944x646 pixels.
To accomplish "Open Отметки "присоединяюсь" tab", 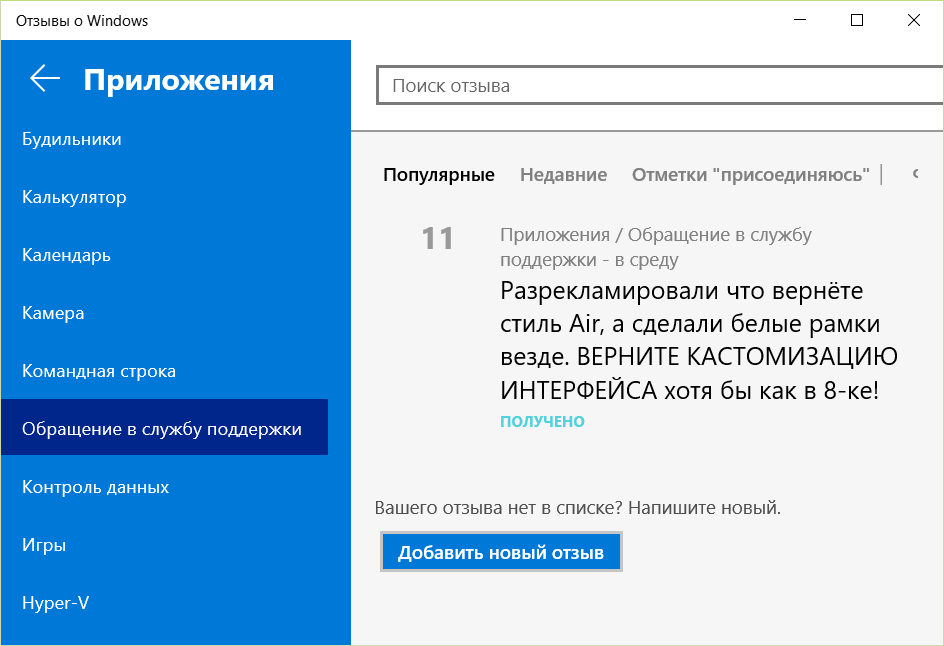I will point(751,175).
